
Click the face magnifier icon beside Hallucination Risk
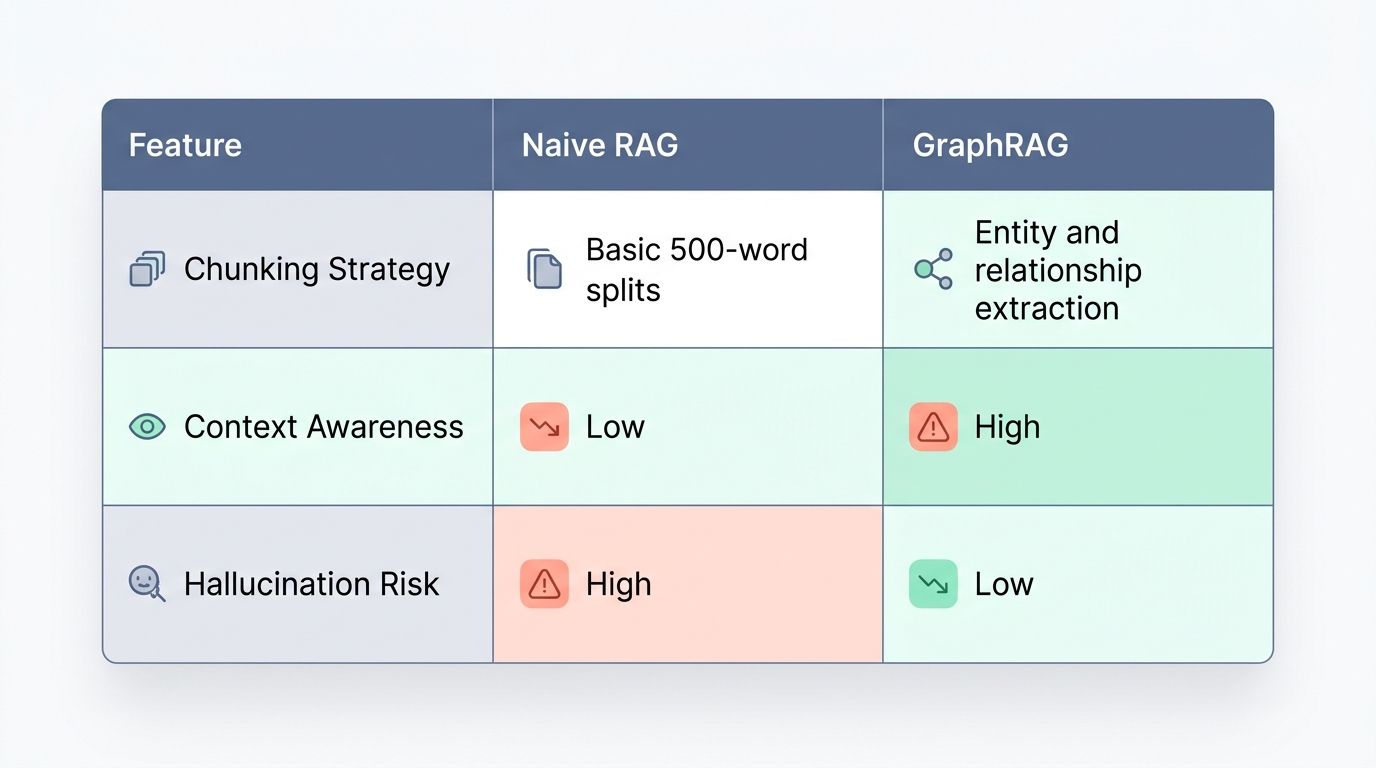[147, 584]
